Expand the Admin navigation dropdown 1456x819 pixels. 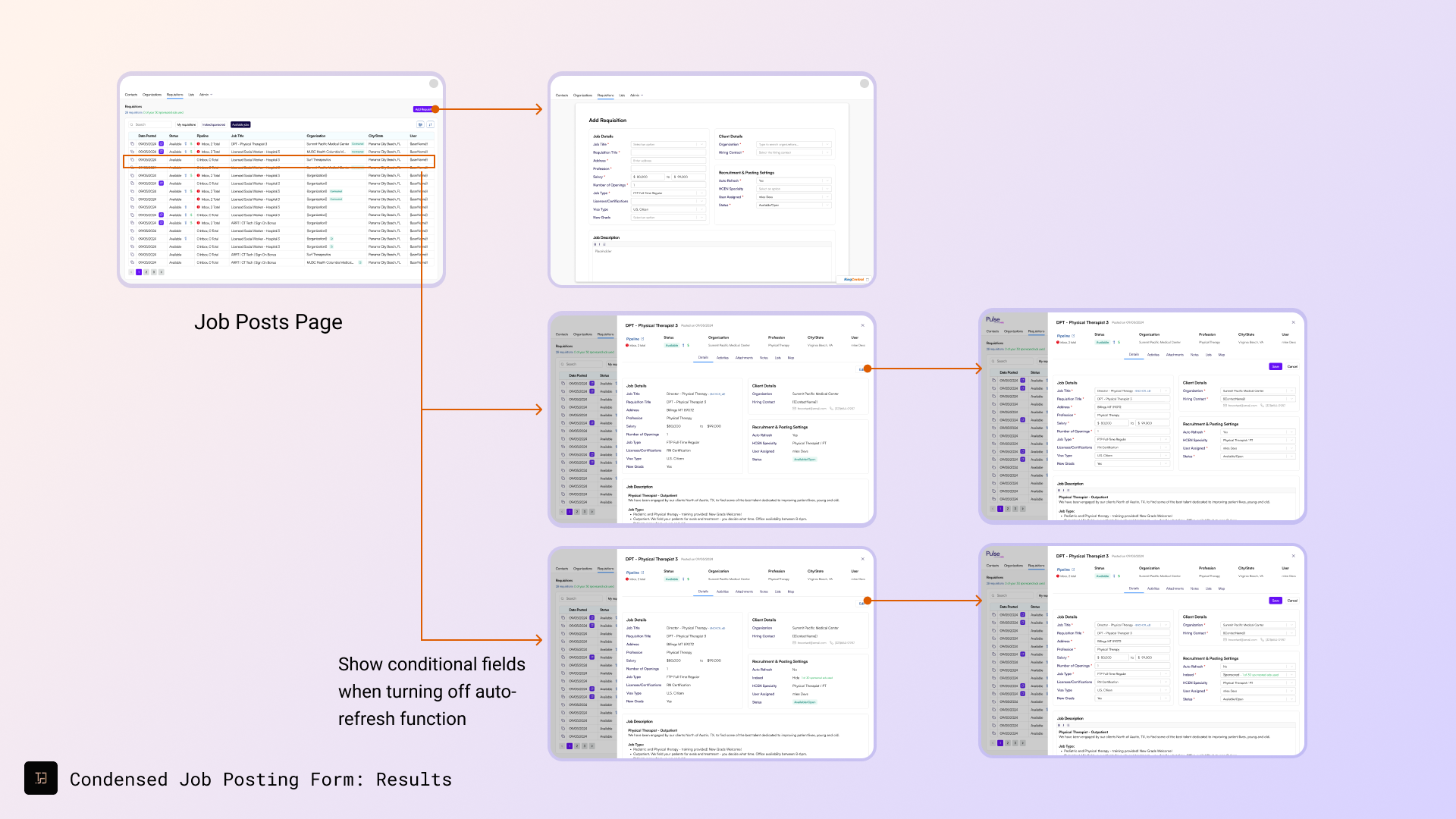click(206, 95)
